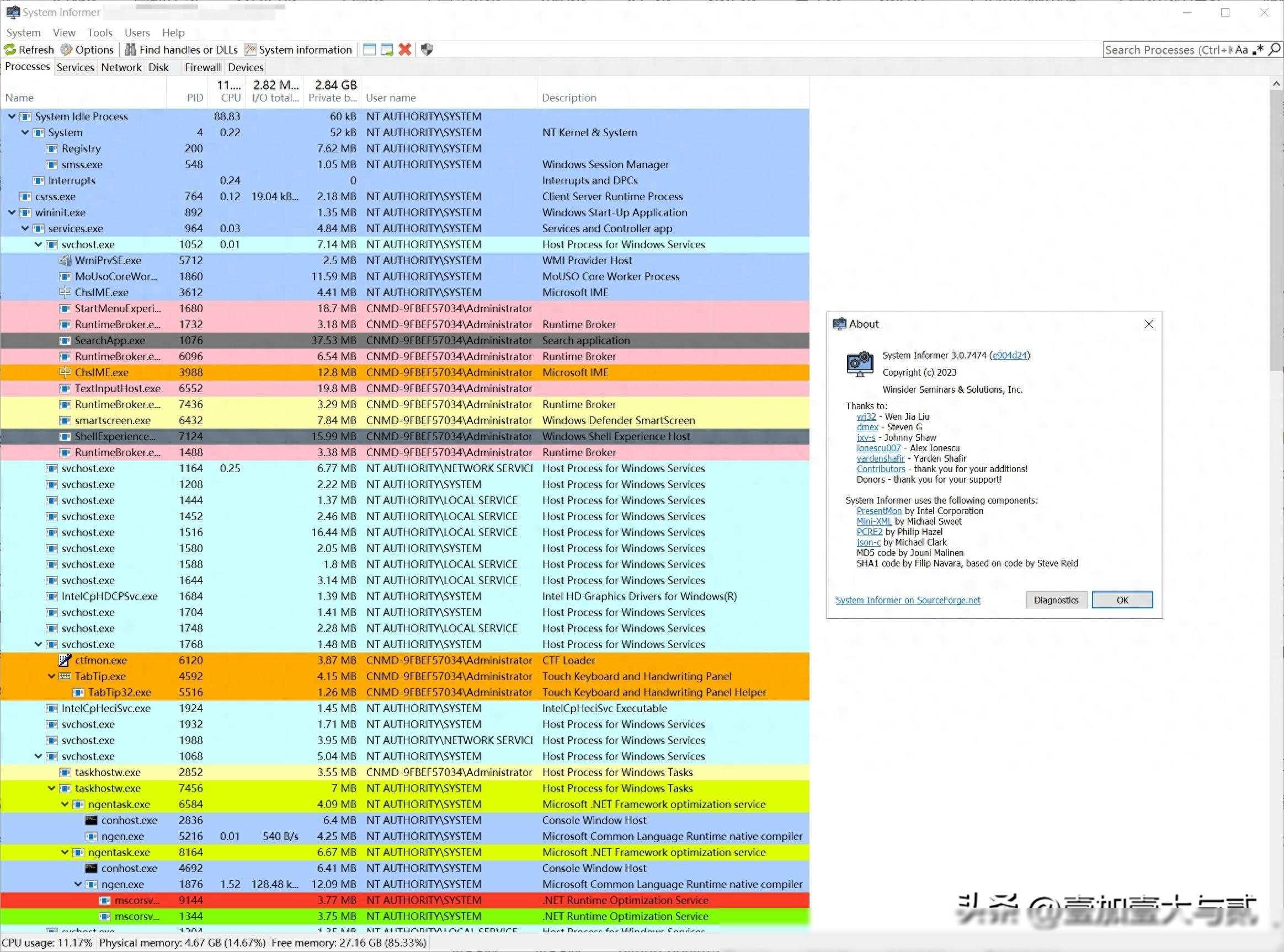Open System Informer on SourceForge.net link

click(x=908, y=600)
